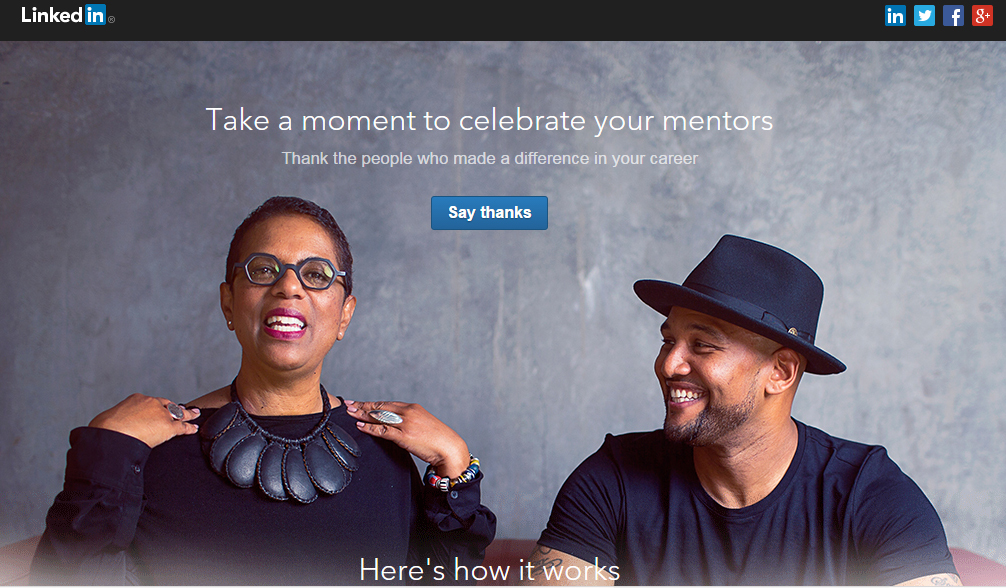Click the "Here's how it works" heading
Viewport: 1006px width, 588px height.
[489, 570]
